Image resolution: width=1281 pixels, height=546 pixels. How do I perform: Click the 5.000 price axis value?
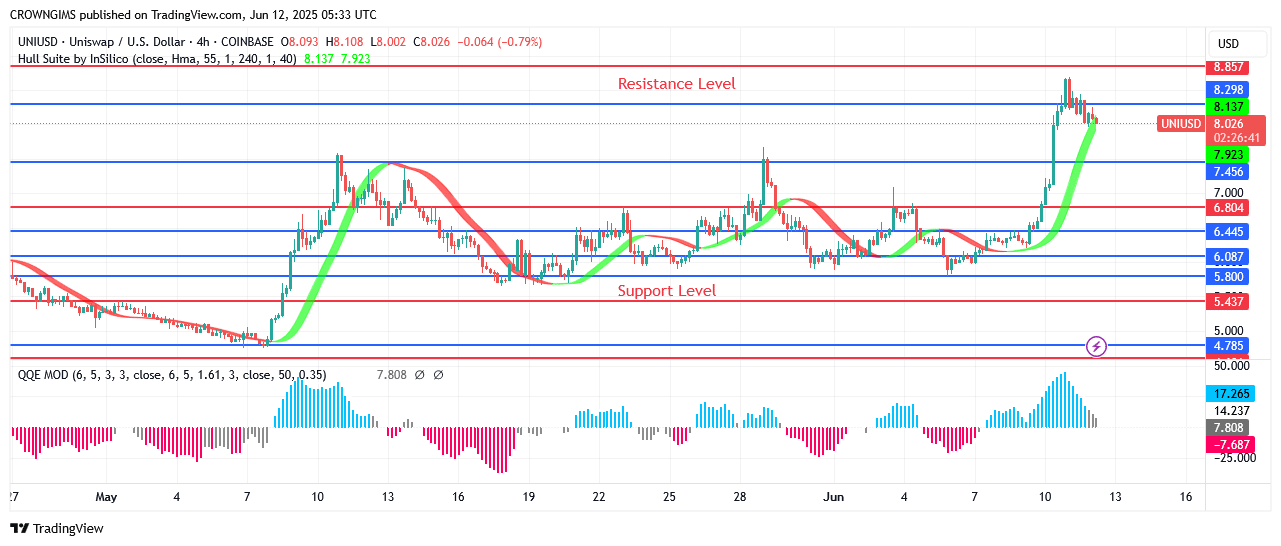[x=1229, y=330]
